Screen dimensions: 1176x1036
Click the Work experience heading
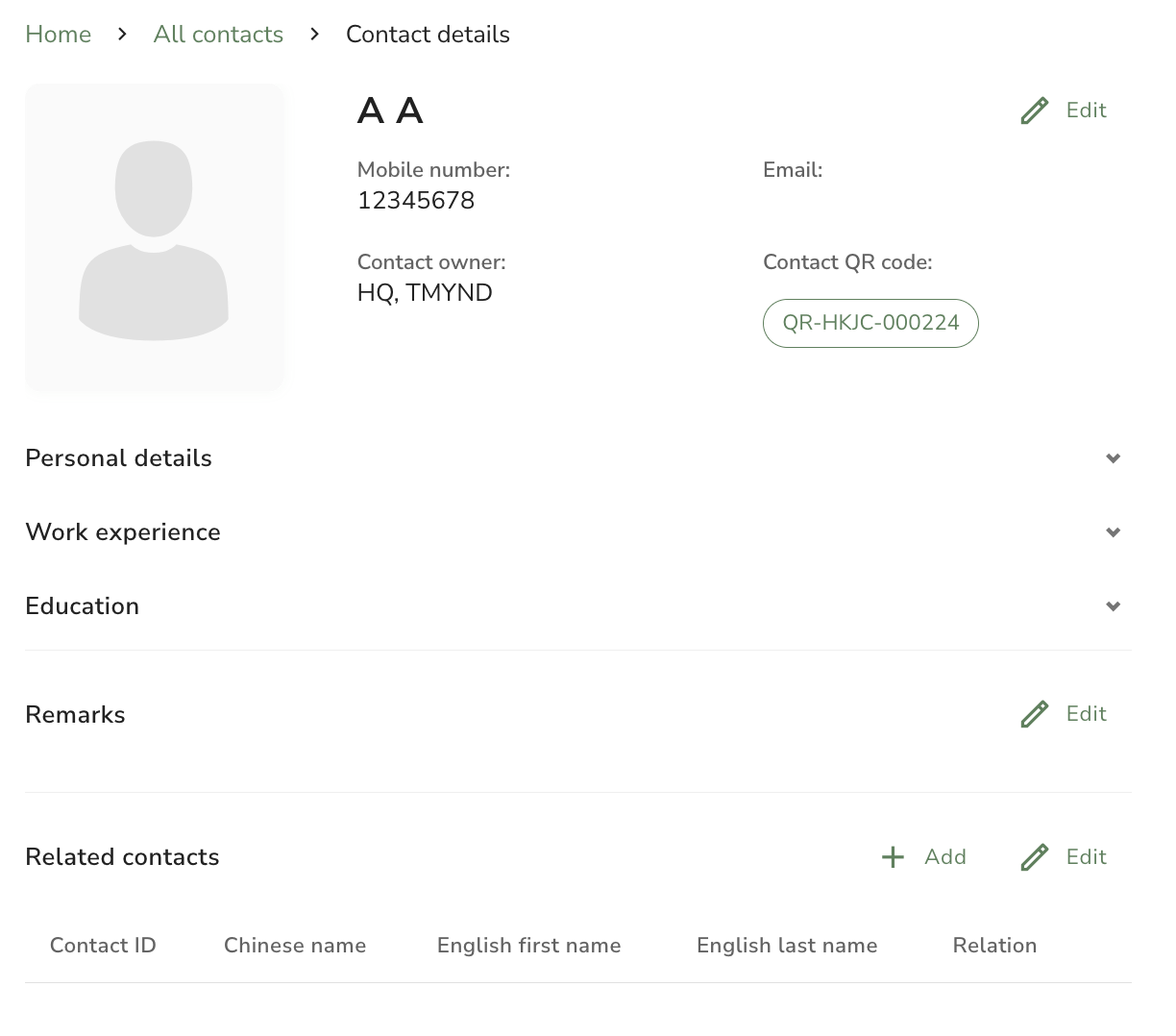pyautogui.click(x=123, y=532)
